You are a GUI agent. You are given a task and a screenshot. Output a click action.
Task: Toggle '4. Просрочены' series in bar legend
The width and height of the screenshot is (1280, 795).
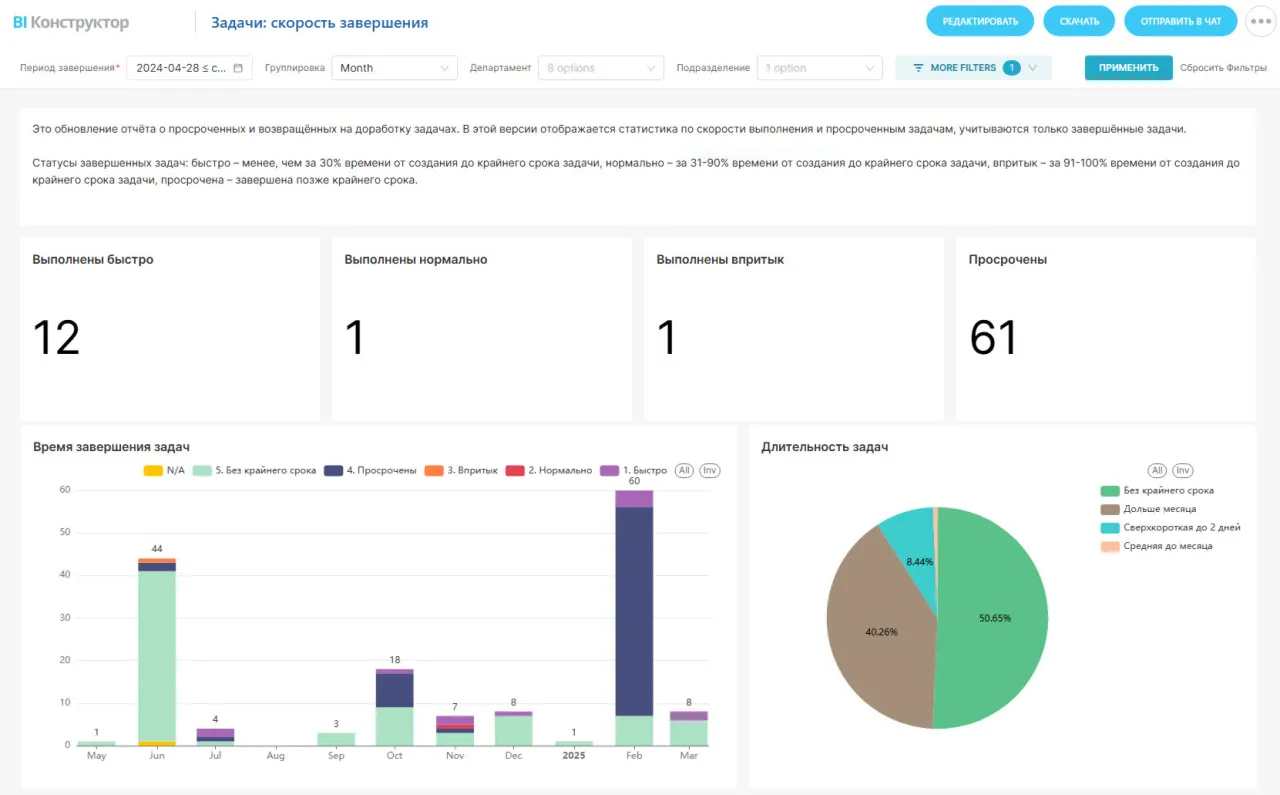point(370,470)
